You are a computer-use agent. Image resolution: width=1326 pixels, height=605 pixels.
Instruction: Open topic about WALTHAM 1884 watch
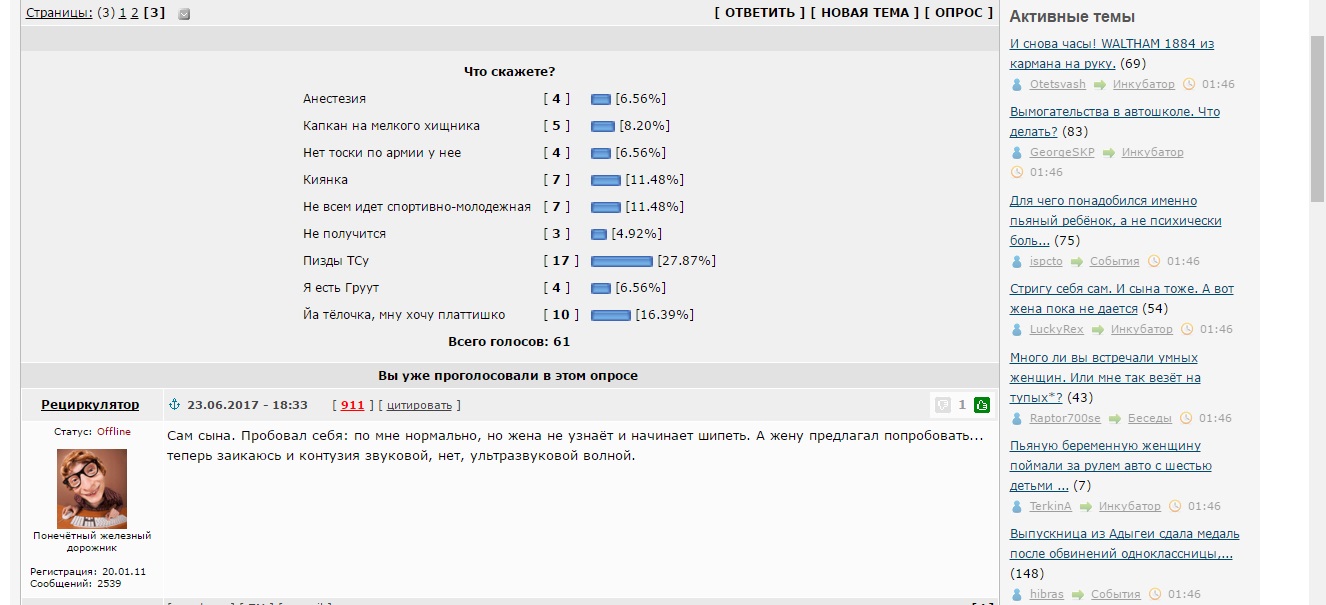[1112, 54]
